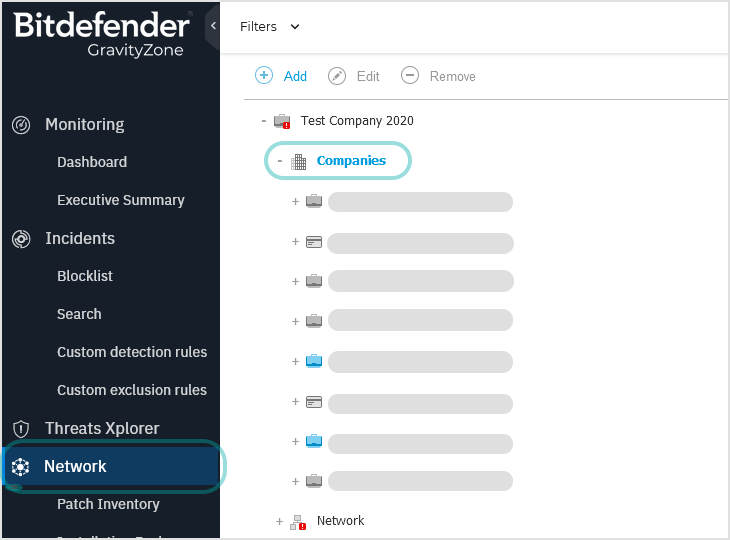Select the Companies folder label
The height and width of the screenshot is (540, 730).
[351, 161]
